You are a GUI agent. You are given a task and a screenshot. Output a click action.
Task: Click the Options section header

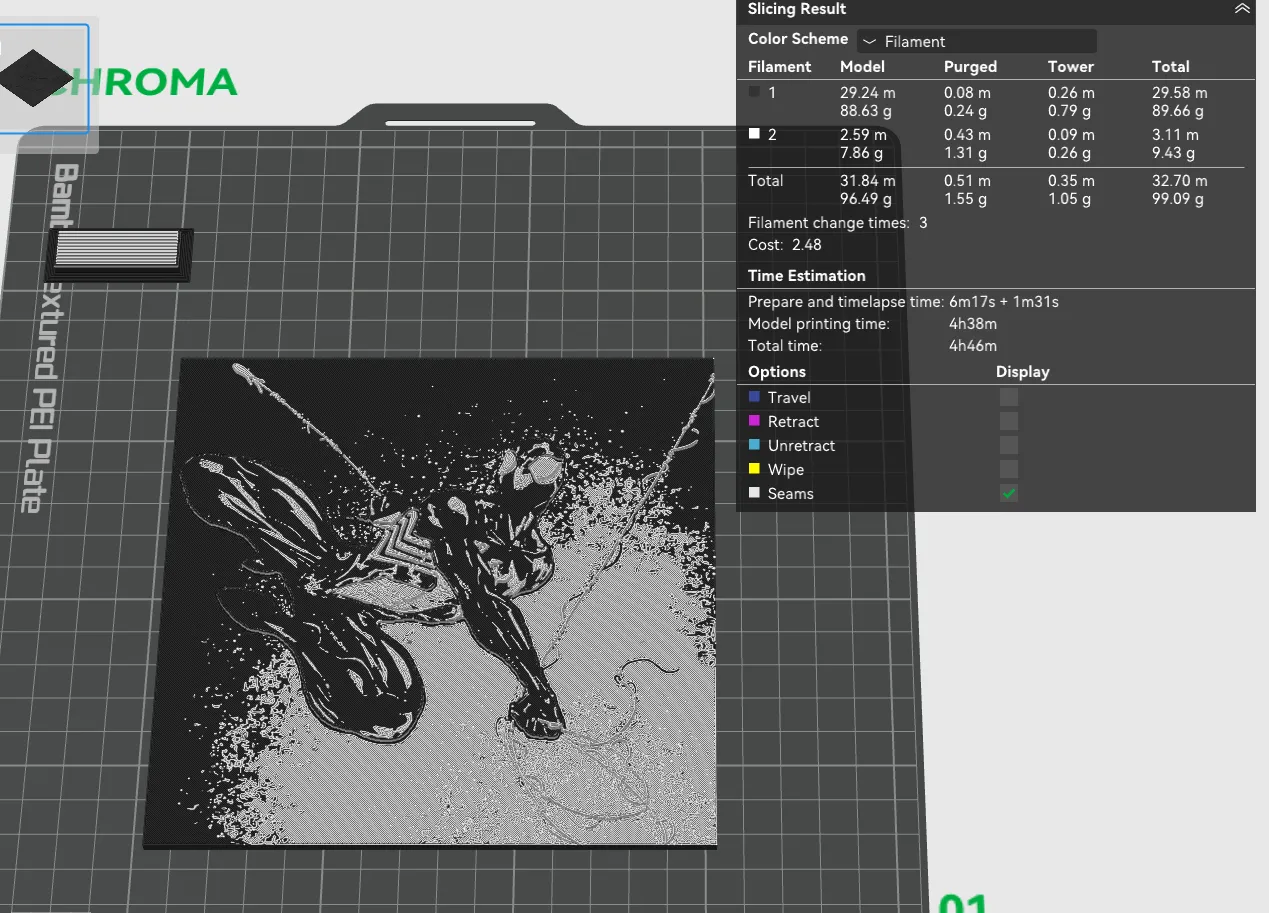(777, 371)
